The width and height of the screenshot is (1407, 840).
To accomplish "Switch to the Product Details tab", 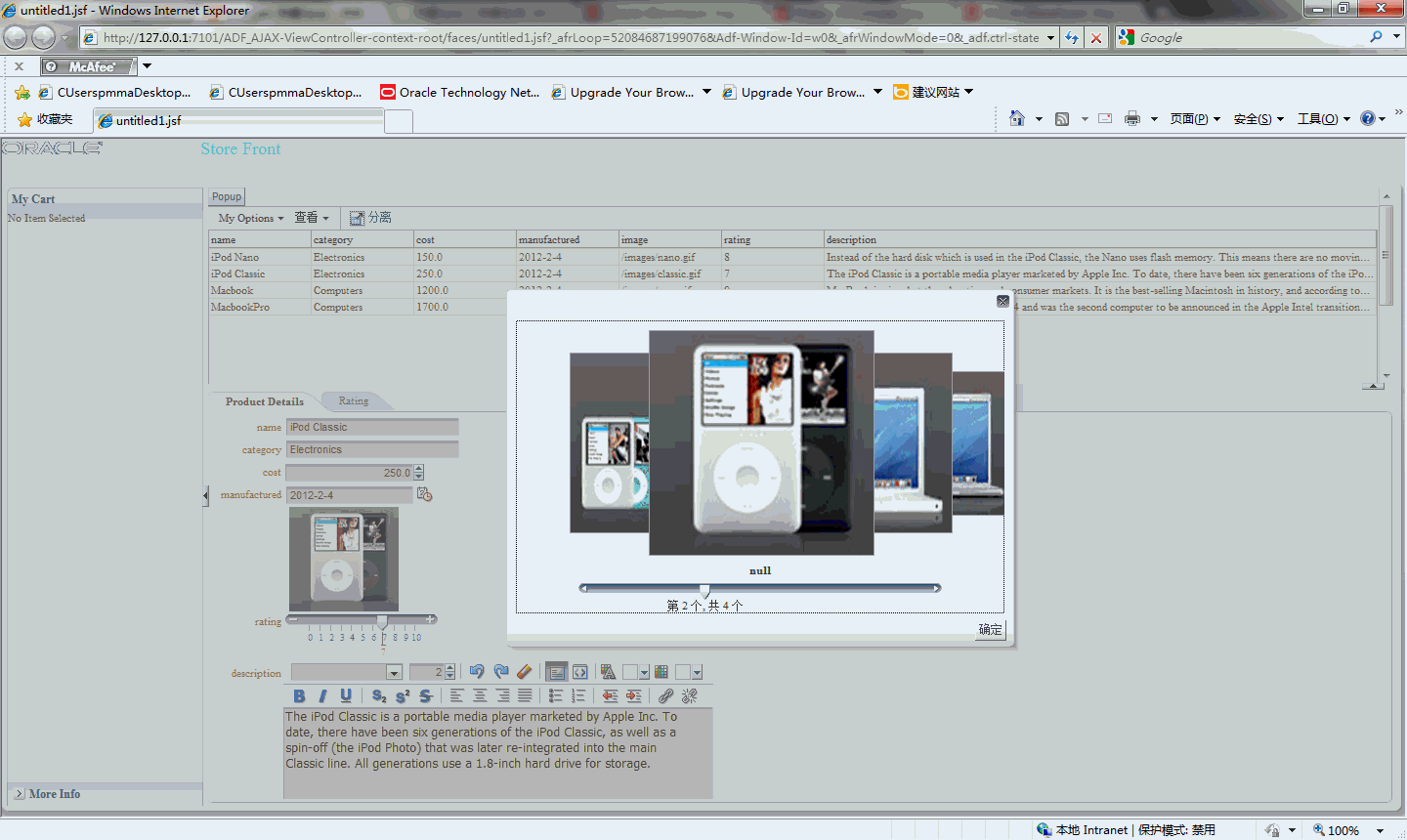I will (x=265, y=401).
